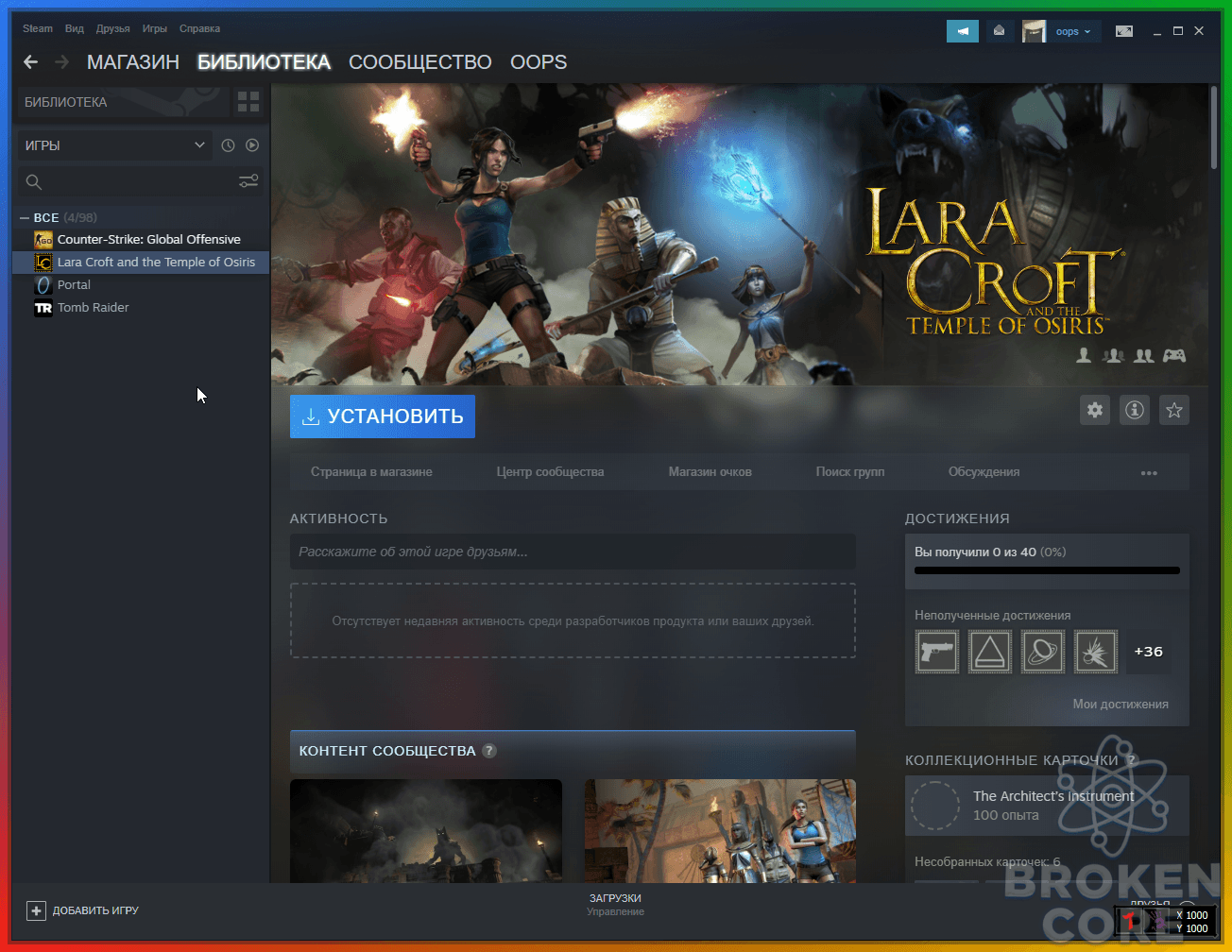Open oops account dropdown
Viewport: 1232px width, 952px height.
(x=1073, y=31)
